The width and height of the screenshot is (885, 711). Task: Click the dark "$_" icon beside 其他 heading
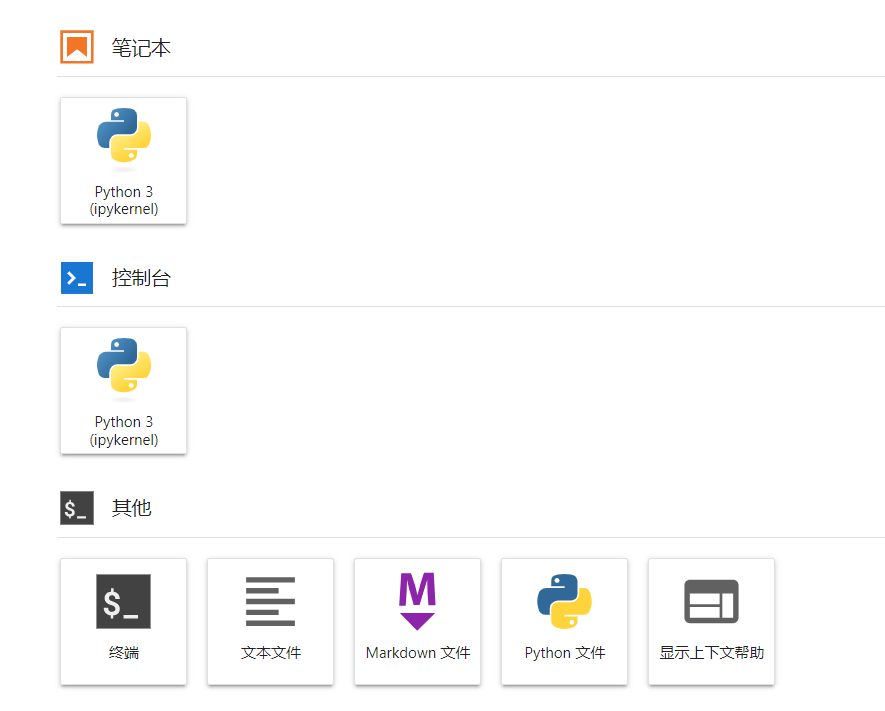77,508
